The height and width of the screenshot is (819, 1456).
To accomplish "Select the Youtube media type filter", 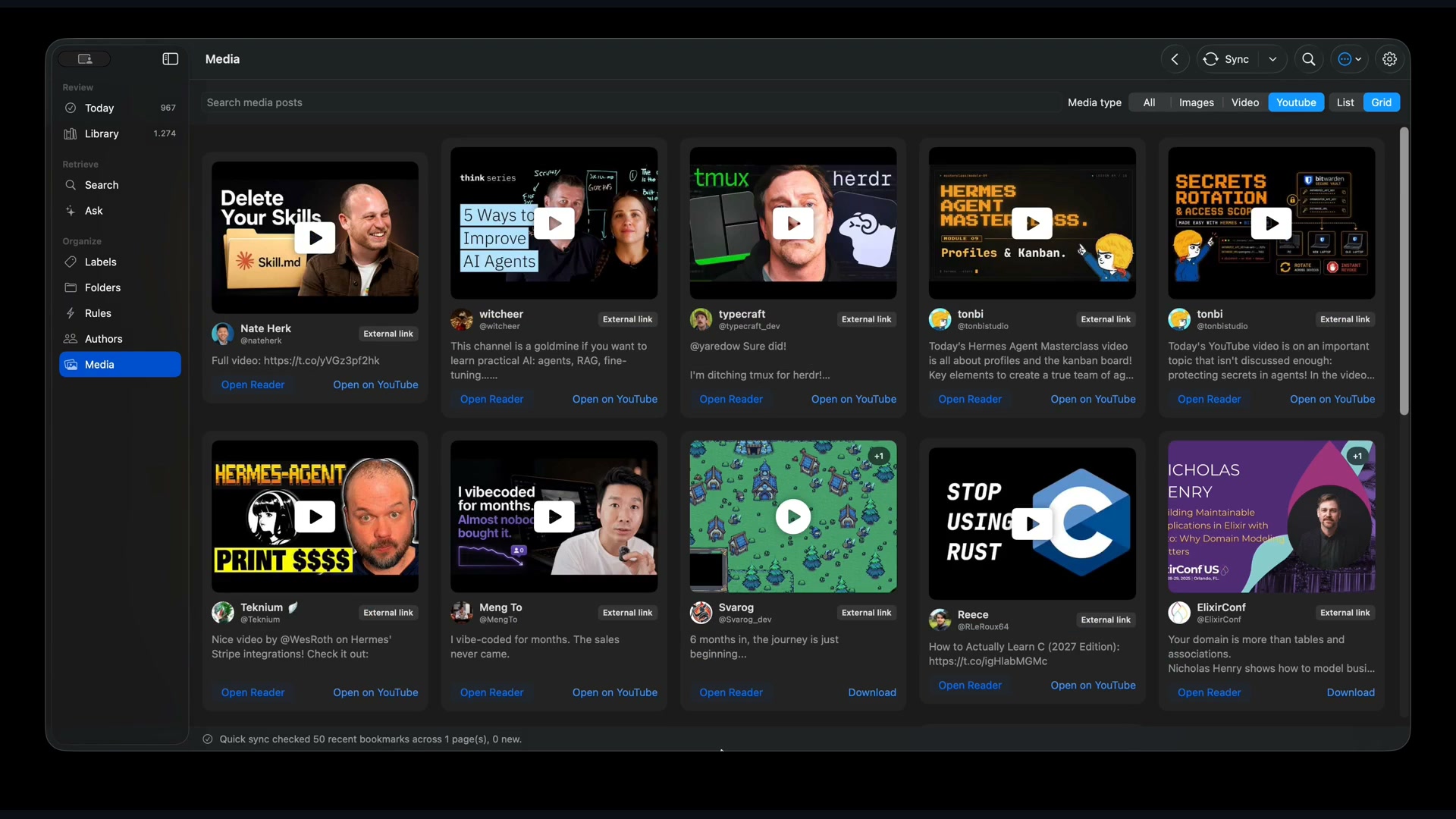I will 1296,102.
